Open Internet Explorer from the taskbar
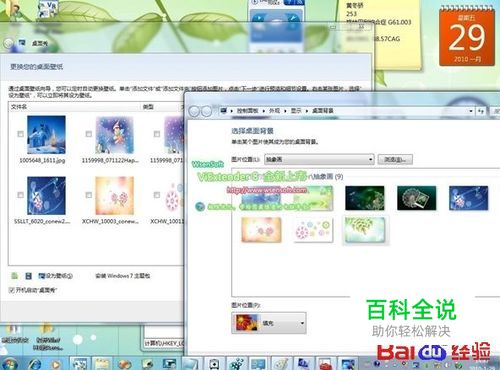This screenshot has height=370, width=500. [35, 365]
